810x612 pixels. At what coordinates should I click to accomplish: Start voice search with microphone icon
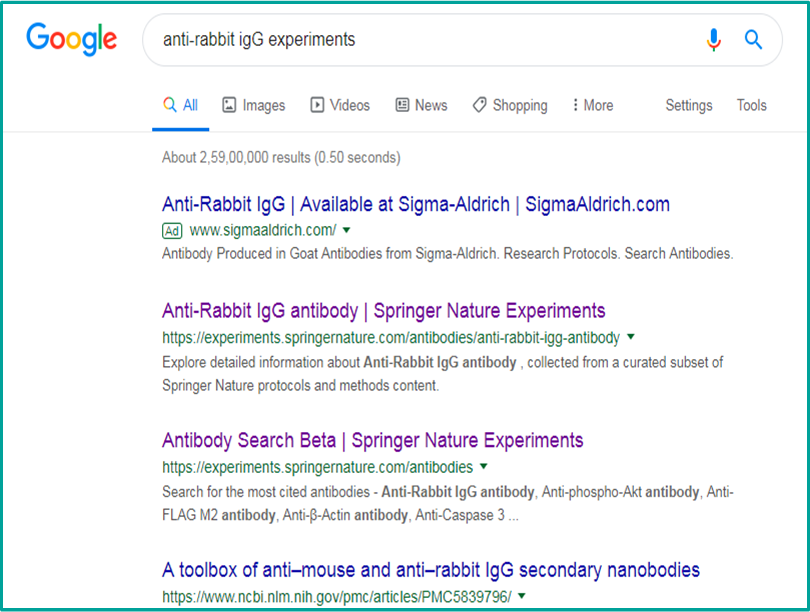713,40
